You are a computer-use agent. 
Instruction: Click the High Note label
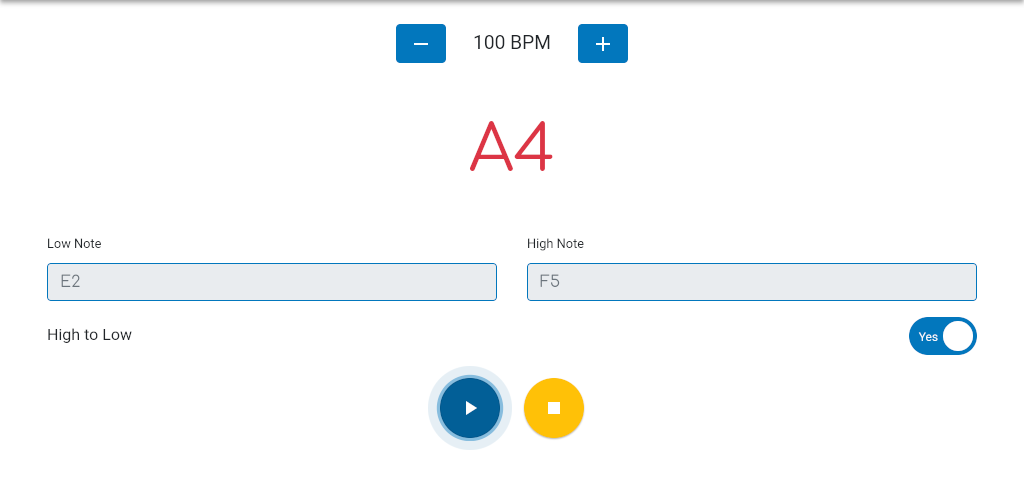click(555, 243)
